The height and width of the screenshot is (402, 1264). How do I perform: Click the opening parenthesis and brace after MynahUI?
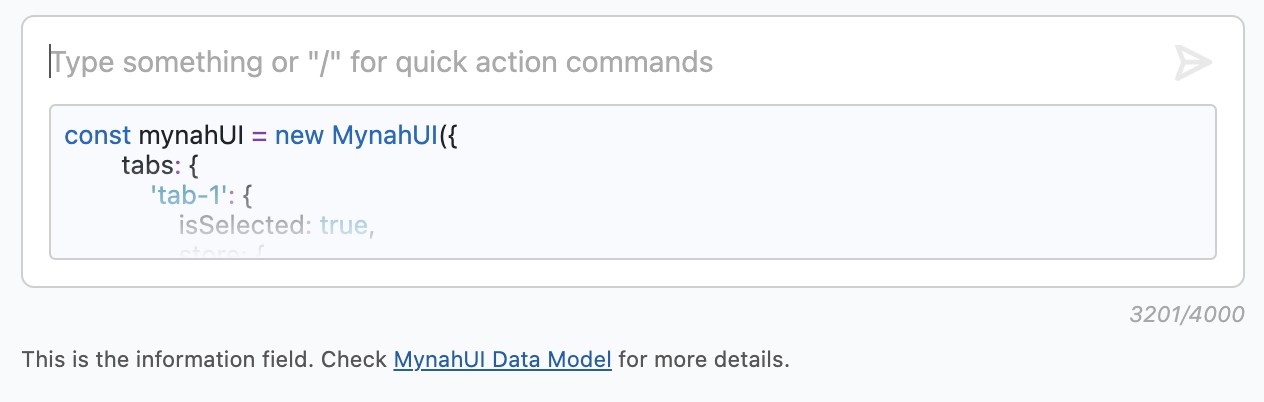click(x=448, y=135)
